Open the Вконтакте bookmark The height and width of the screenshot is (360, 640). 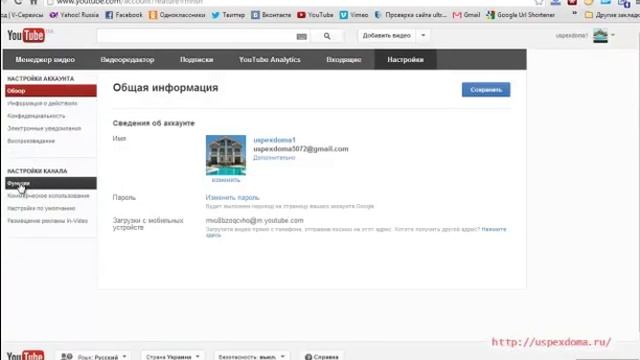click(271, 15)
